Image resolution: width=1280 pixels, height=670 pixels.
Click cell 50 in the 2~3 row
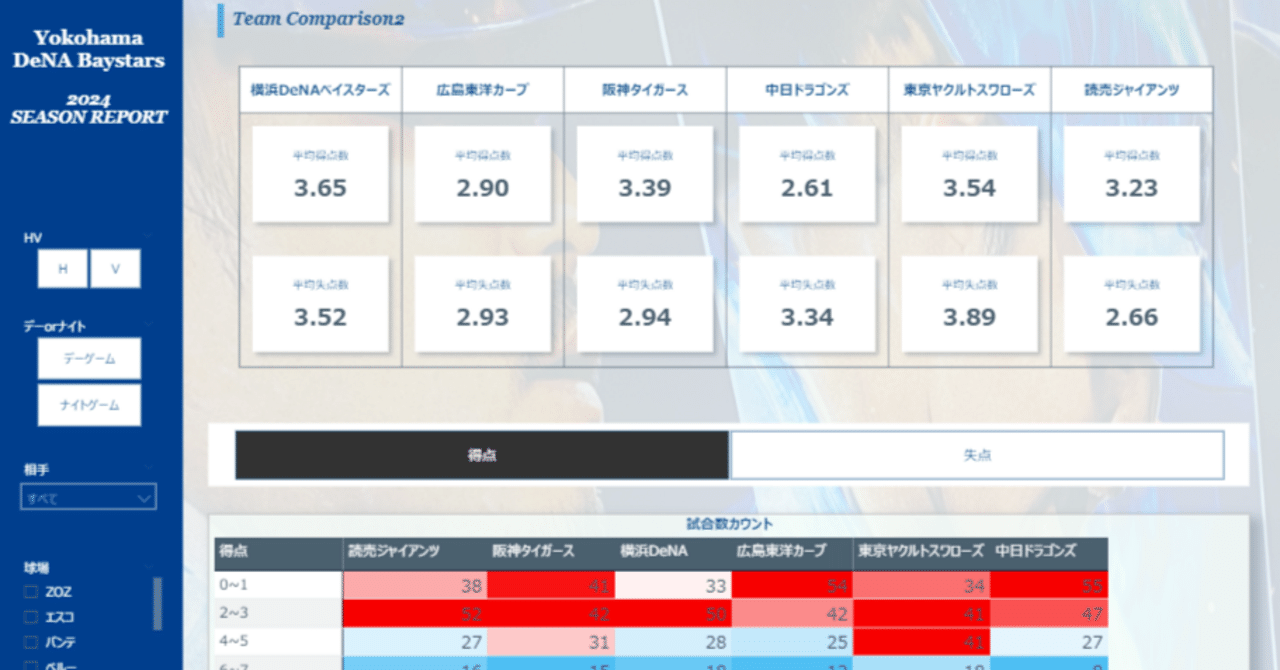pos(674,613)
